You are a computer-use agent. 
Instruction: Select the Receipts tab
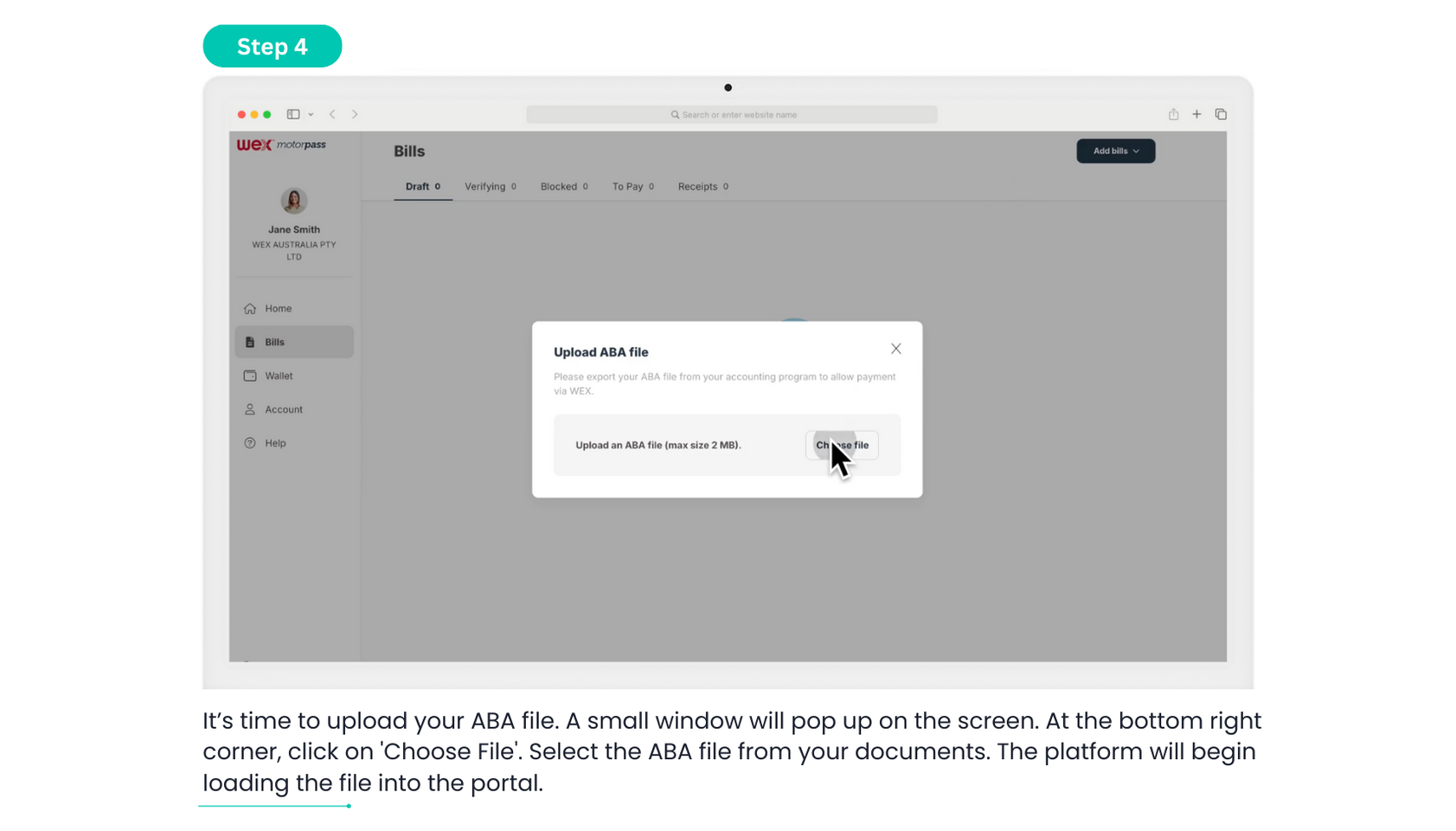click(702, 187)
